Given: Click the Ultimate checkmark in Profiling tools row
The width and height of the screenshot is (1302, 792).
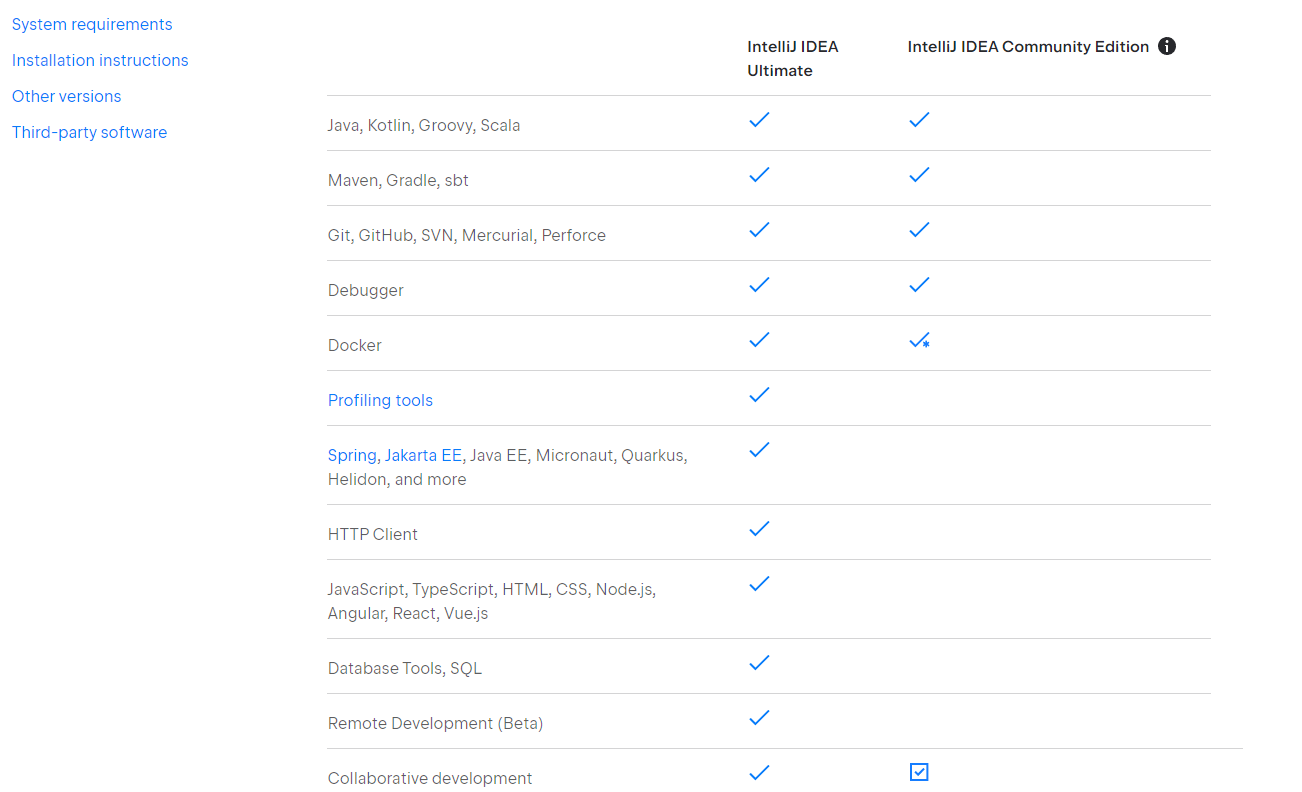Looking at the screenshot, I should pyautogui.click(x=759, y=395).
